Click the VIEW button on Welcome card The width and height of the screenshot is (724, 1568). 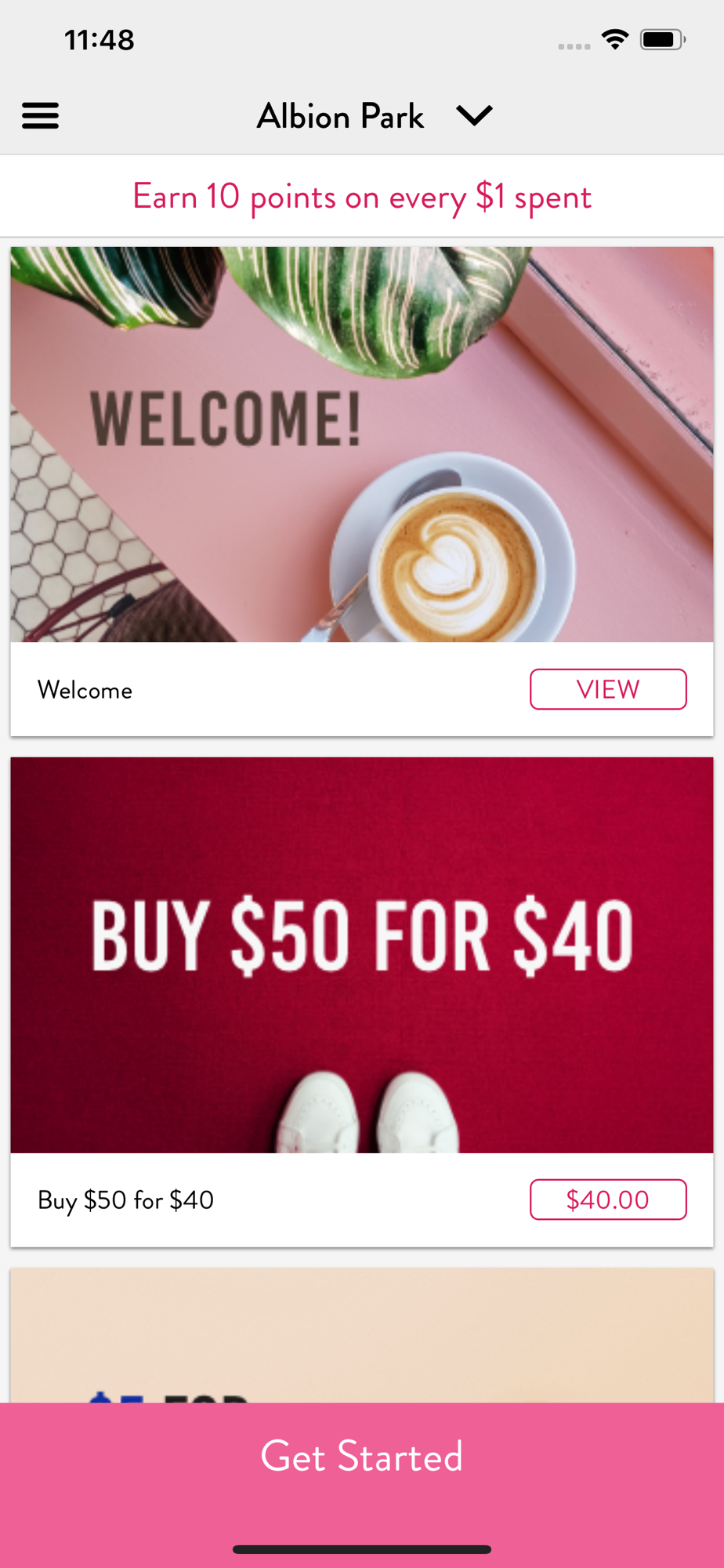(x=608, y=689)
